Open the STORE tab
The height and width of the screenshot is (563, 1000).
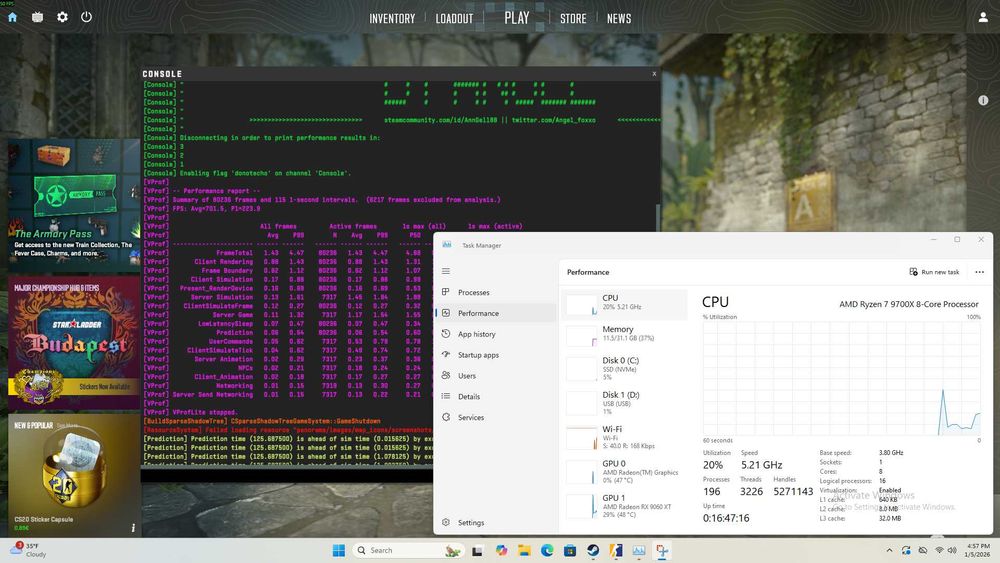click(x=573, y=18)
